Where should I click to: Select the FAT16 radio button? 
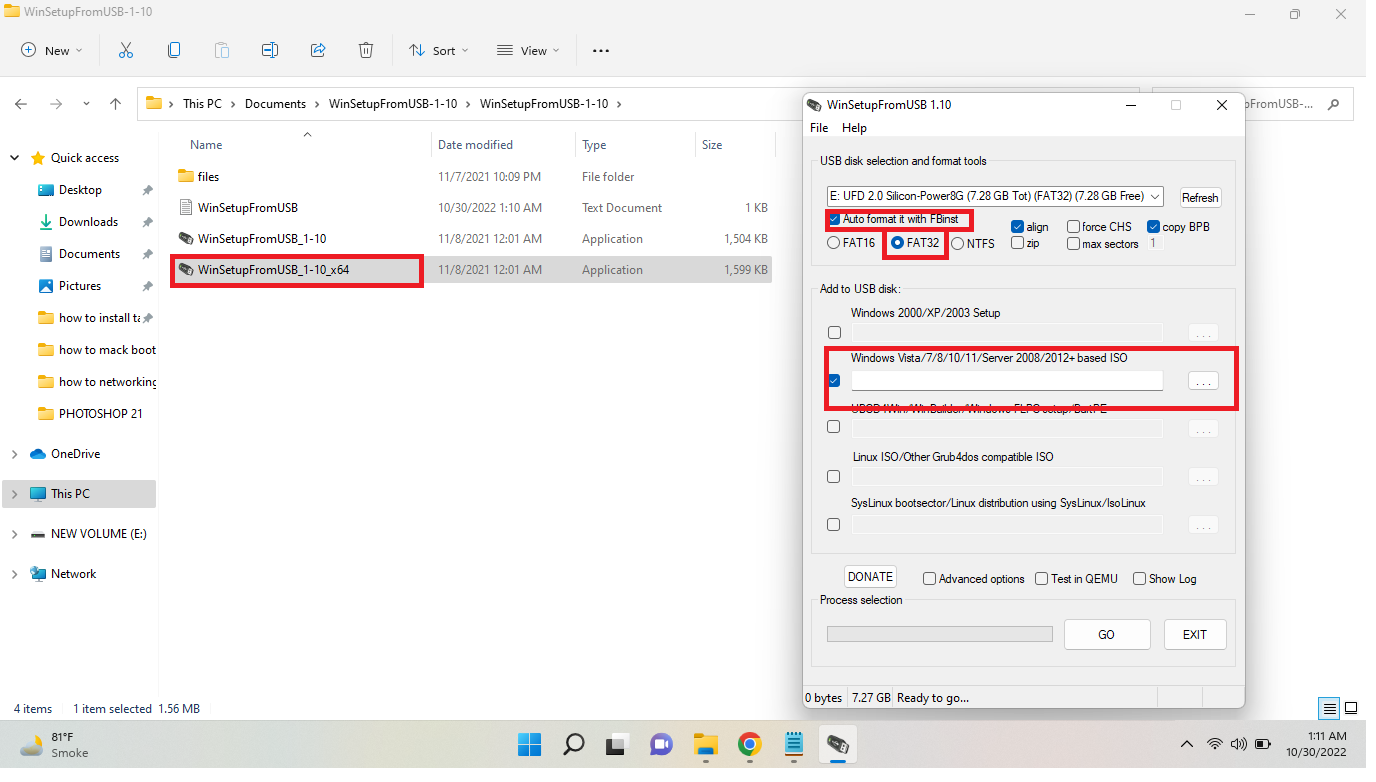[834, 243]
